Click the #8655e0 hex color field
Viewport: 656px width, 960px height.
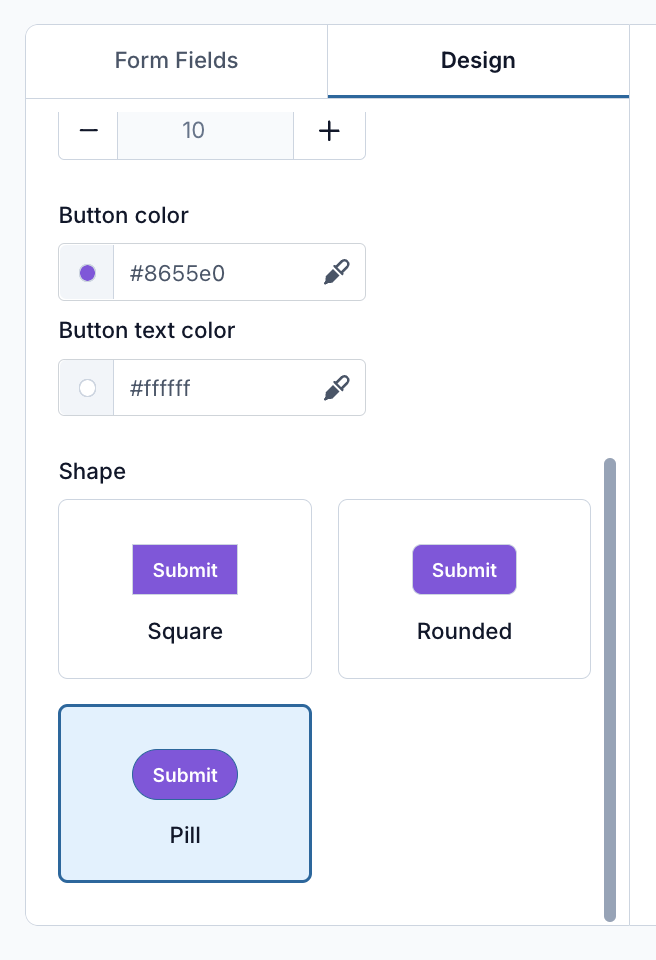[217, 272]
